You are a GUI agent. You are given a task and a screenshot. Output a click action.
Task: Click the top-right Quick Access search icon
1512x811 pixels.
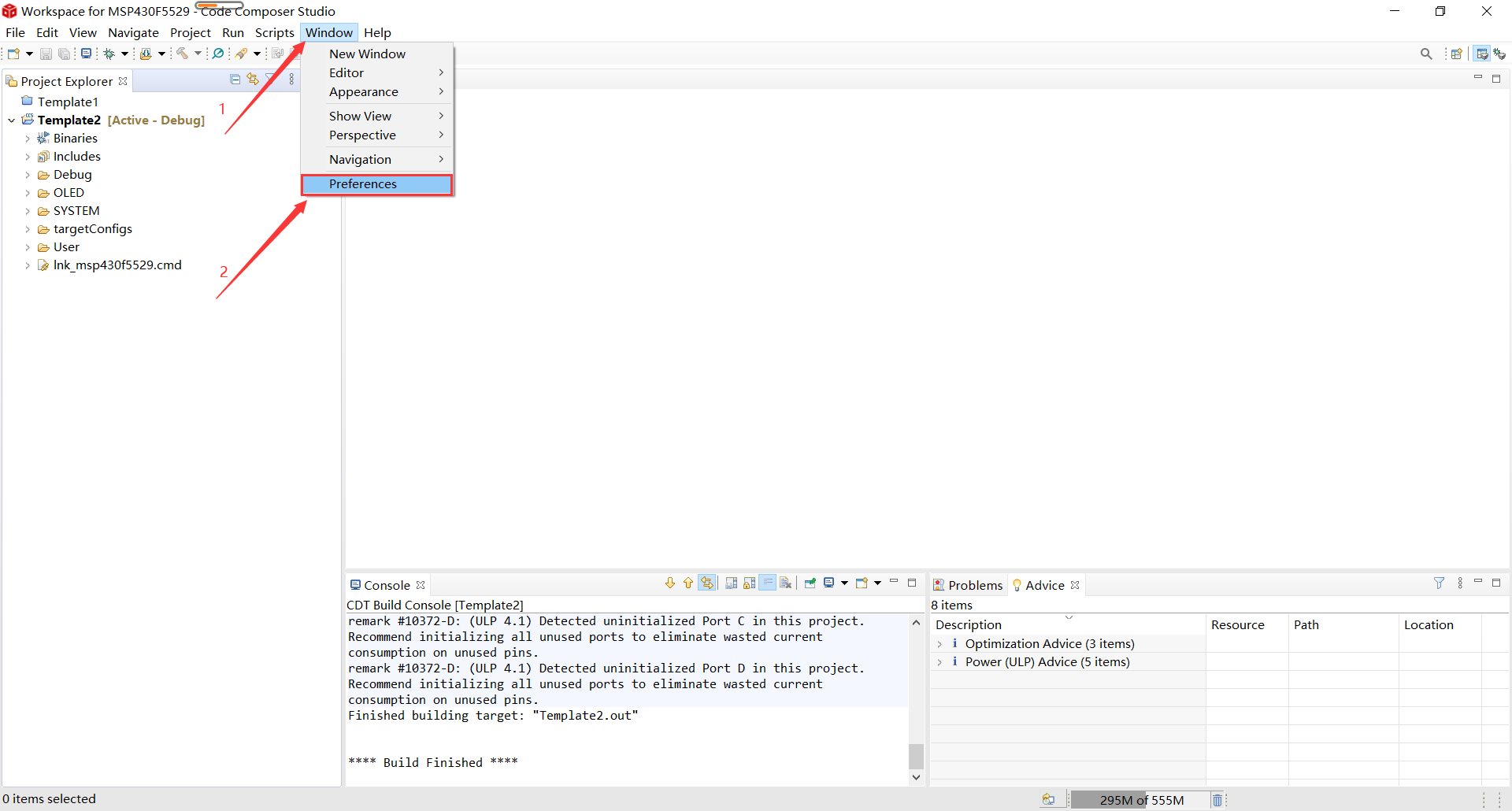1426,54
